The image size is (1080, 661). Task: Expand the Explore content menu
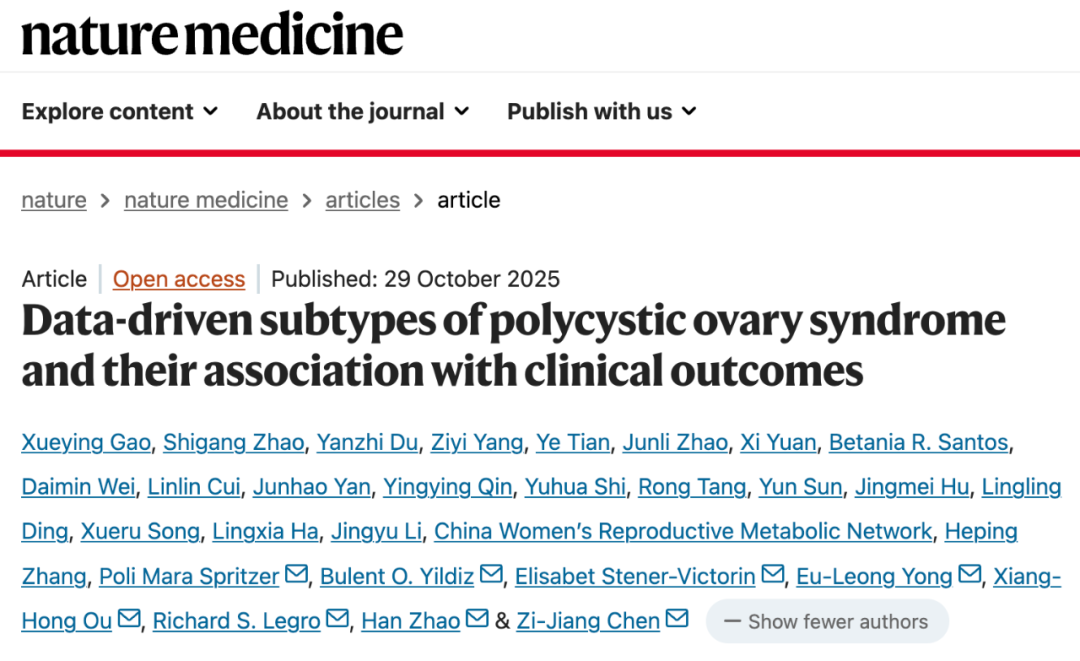(120, 111)
